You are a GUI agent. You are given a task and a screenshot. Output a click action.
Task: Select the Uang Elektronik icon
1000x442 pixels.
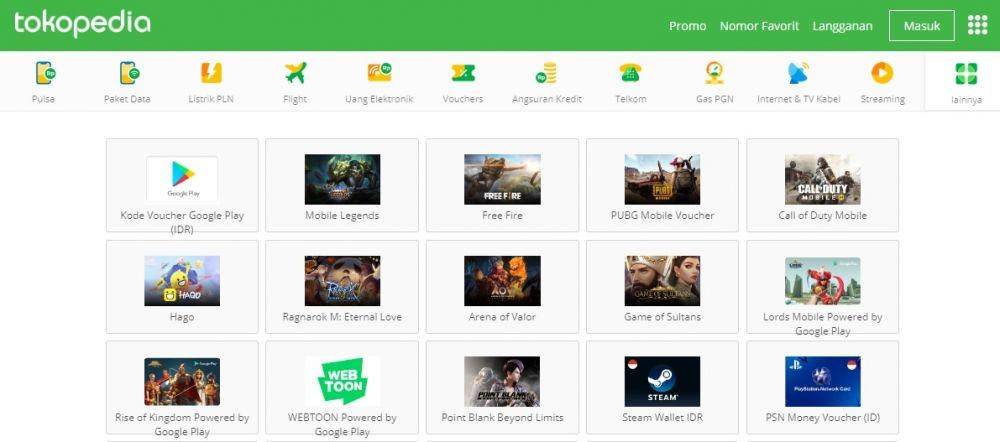379,73
